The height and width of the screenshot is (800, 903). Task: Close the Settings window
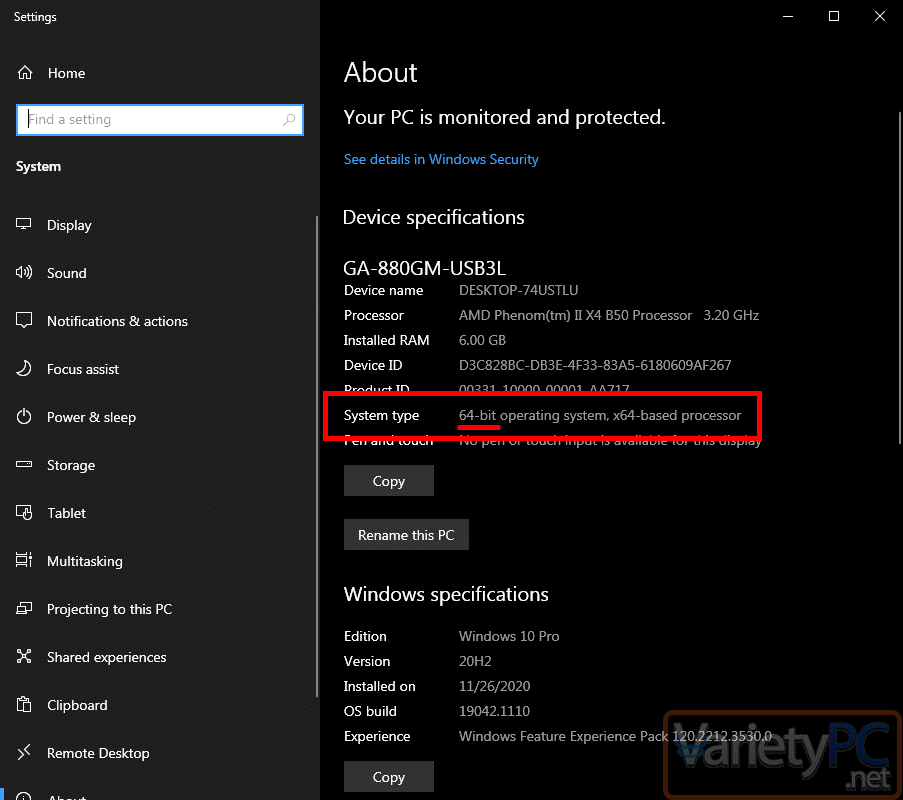[x=879, y=16]
